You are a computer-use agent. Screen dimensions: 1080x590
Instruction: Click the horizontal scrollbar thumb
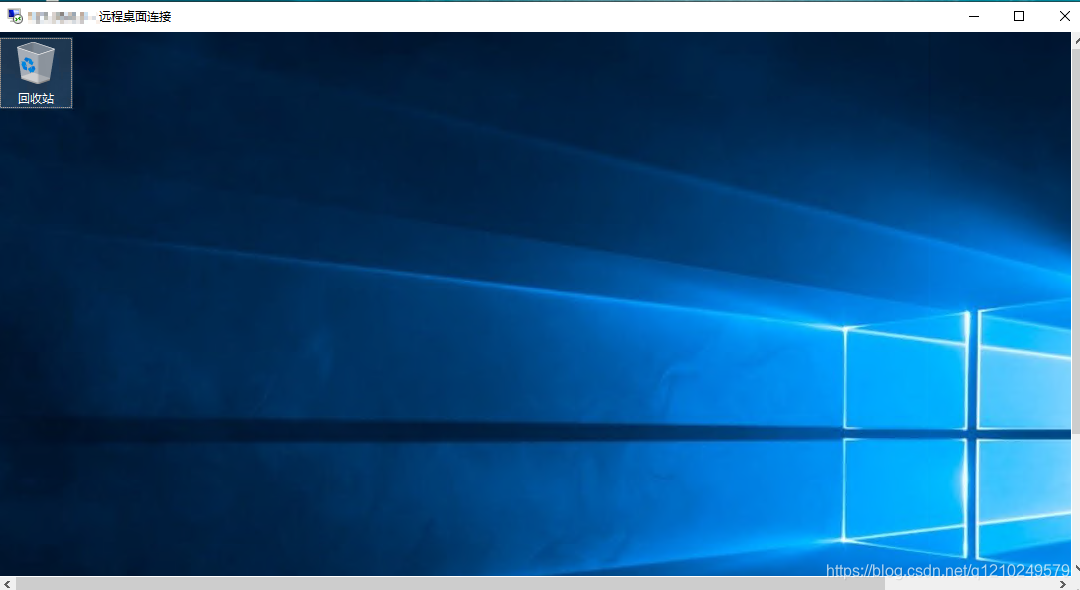coord(450,584)
